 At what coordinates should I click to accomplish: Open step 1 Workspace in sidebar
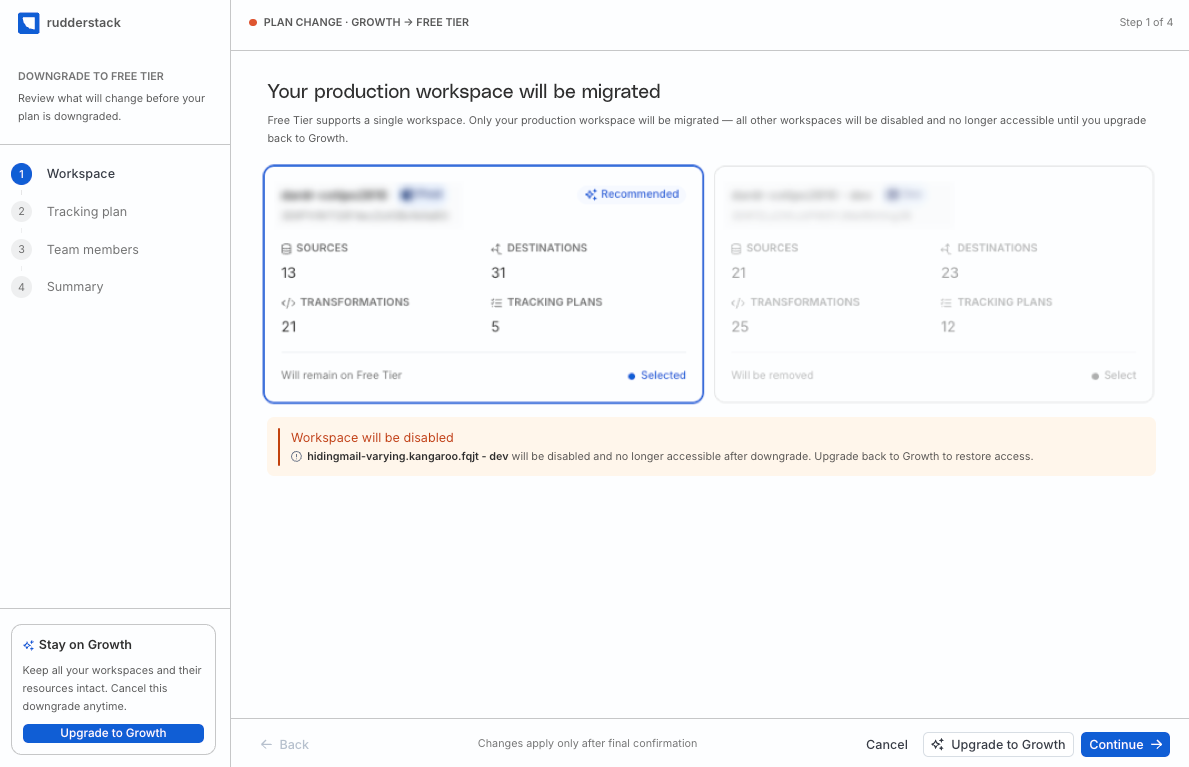(x=80, y=174)
